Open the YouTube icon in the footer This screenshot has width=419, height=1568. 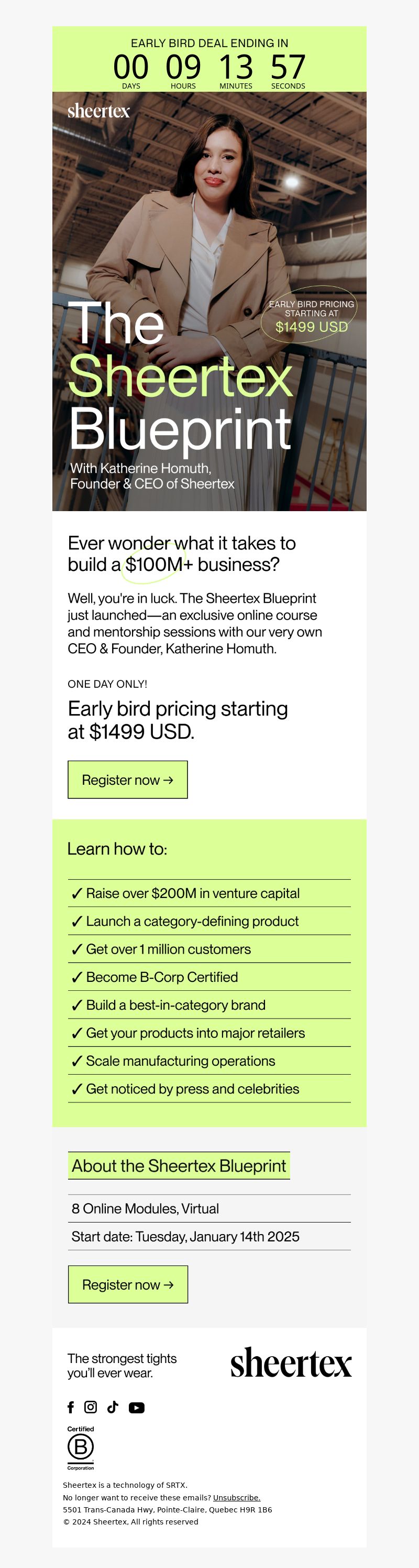(x=136, y=1407)
